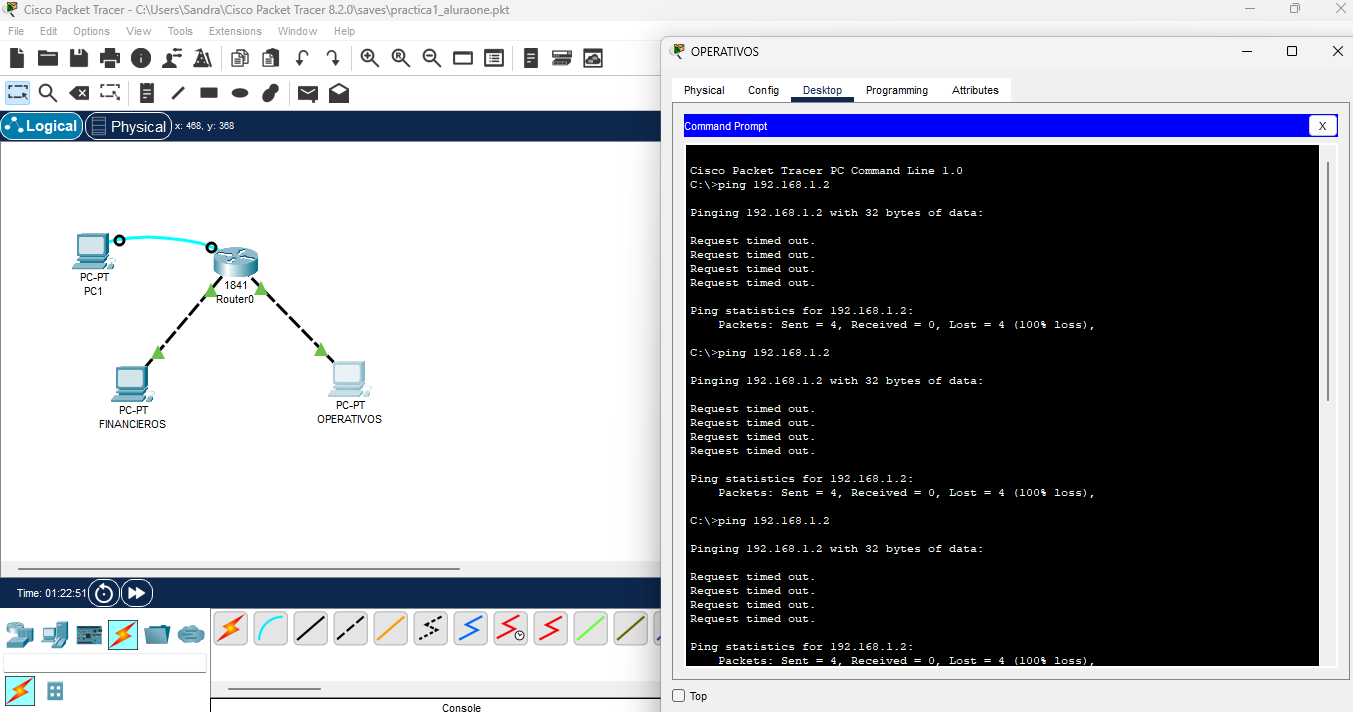The width and height of the screenshot is (1353, 712).
Task: Select the light-blue console cable
Action: (271, 628)
